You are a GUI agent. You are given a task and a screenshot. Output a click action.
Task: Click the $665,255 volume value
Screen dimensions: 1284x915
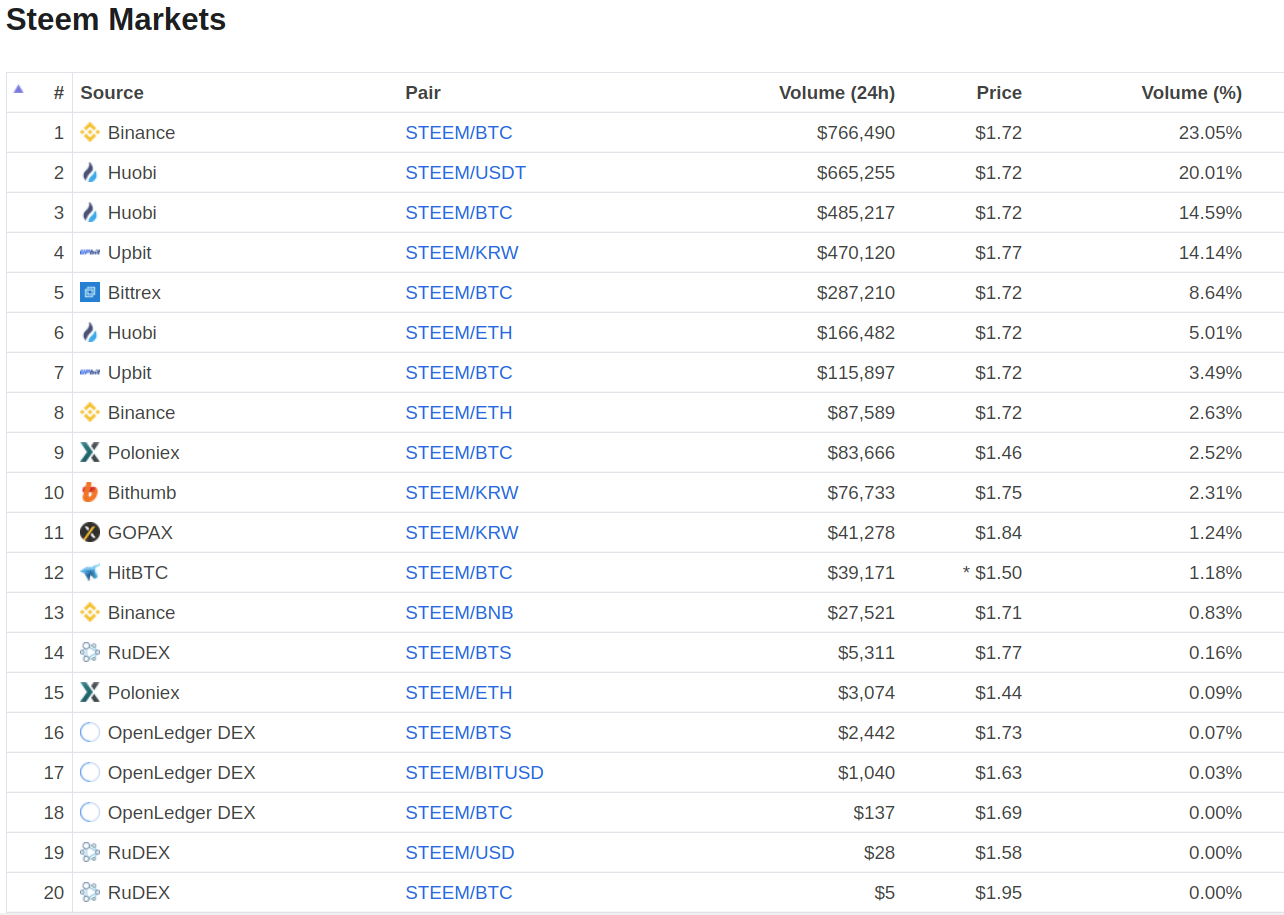click(x=856, y=173)
